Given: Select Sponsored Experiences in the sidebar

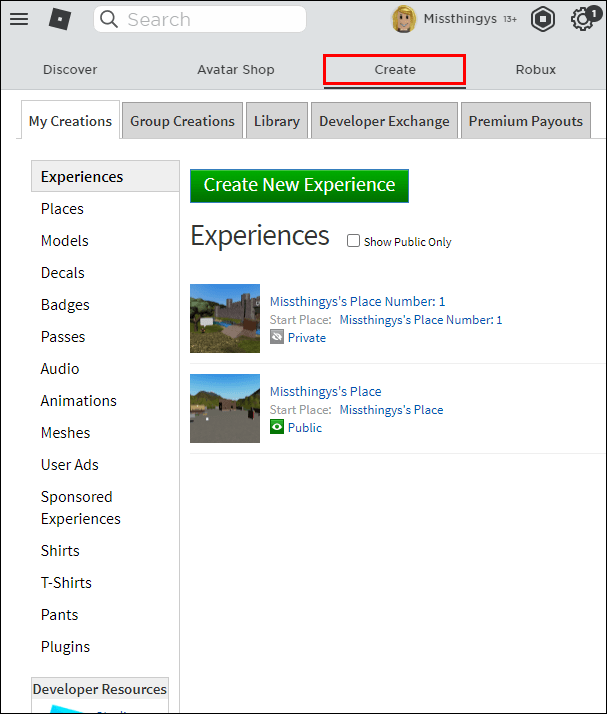Looking at the screenshot, I should tap(81, 507).
